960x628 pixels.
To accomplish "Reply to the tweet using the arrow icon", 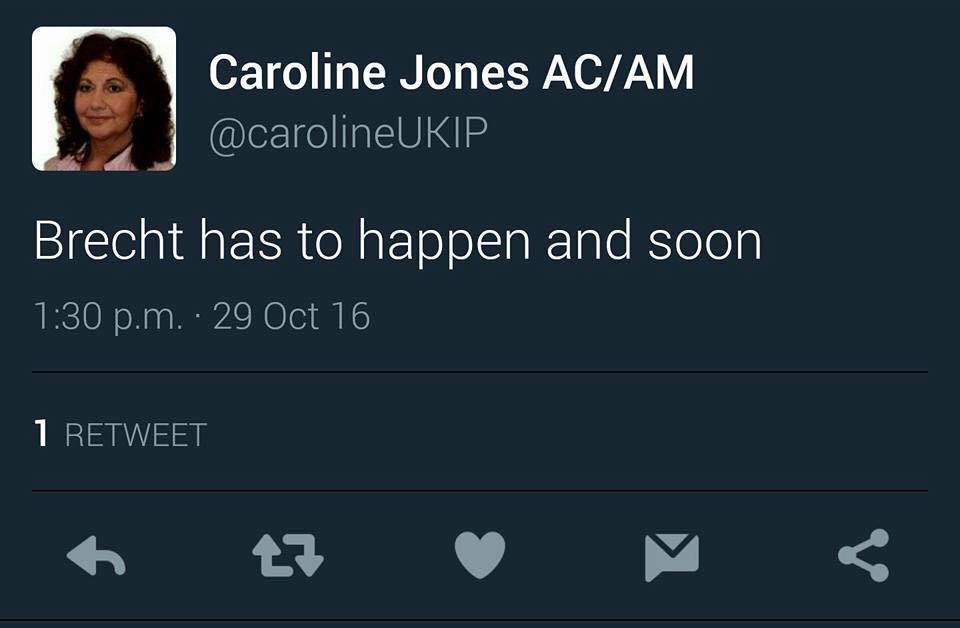I will pyautogui.click(x=96, y=556).
